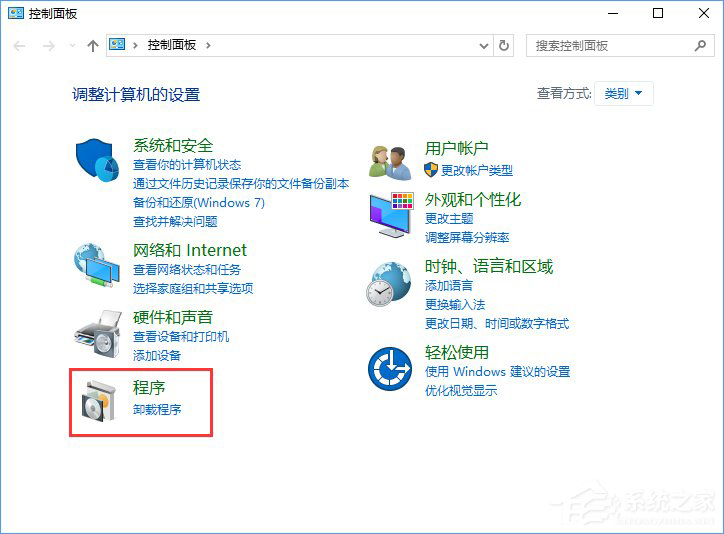The height and width of the screenshot is (534, 724).
Task: Open the address bar history dropdown arrow
Action: coord(484,45)
